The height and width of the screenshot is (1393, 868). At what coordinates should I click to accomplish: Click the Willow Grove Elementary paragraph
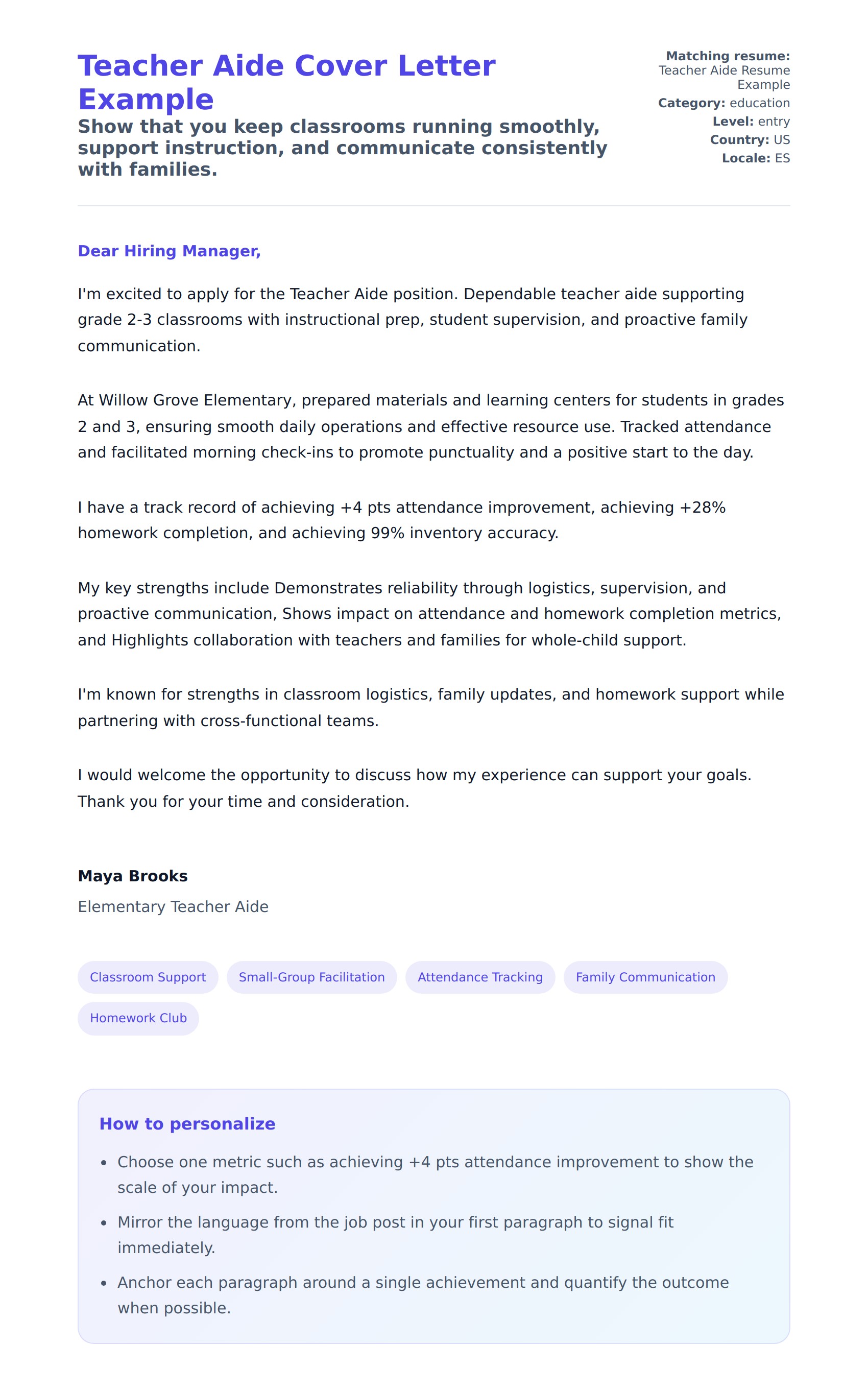[x=430, y=426]
